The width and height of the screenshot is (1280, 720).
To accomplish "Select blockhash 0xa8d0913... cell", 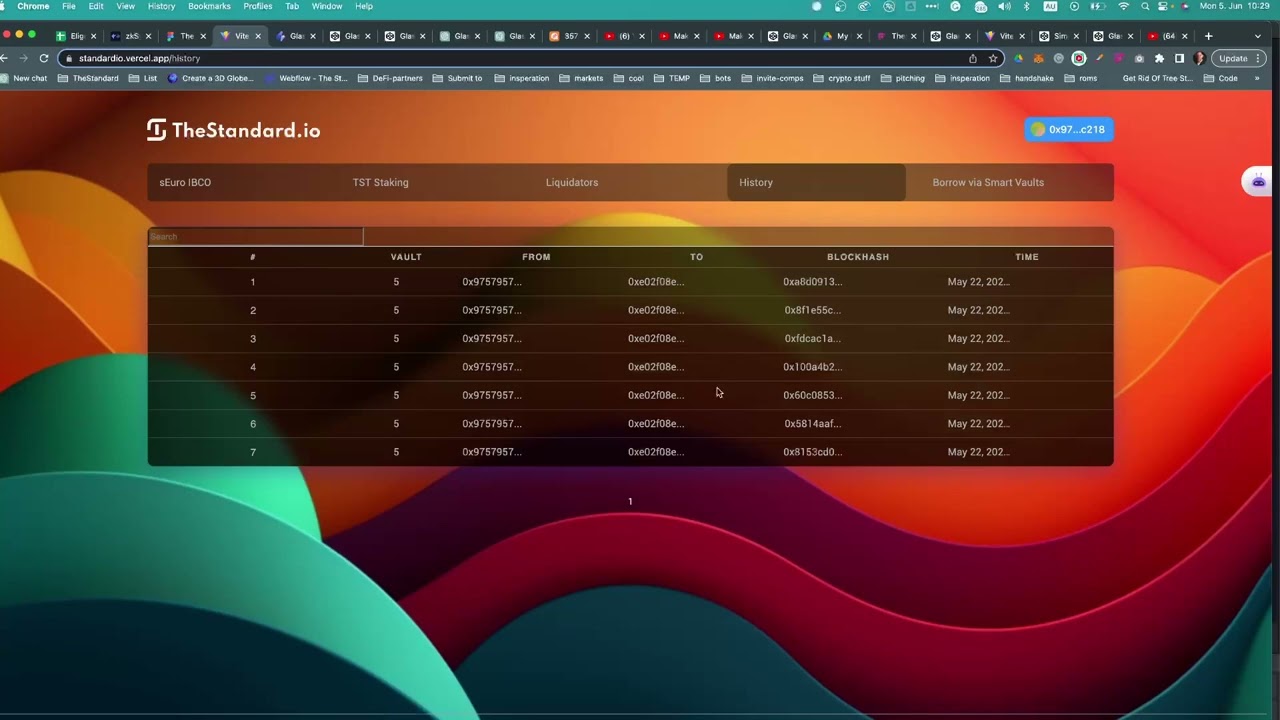I will [813, 282].
